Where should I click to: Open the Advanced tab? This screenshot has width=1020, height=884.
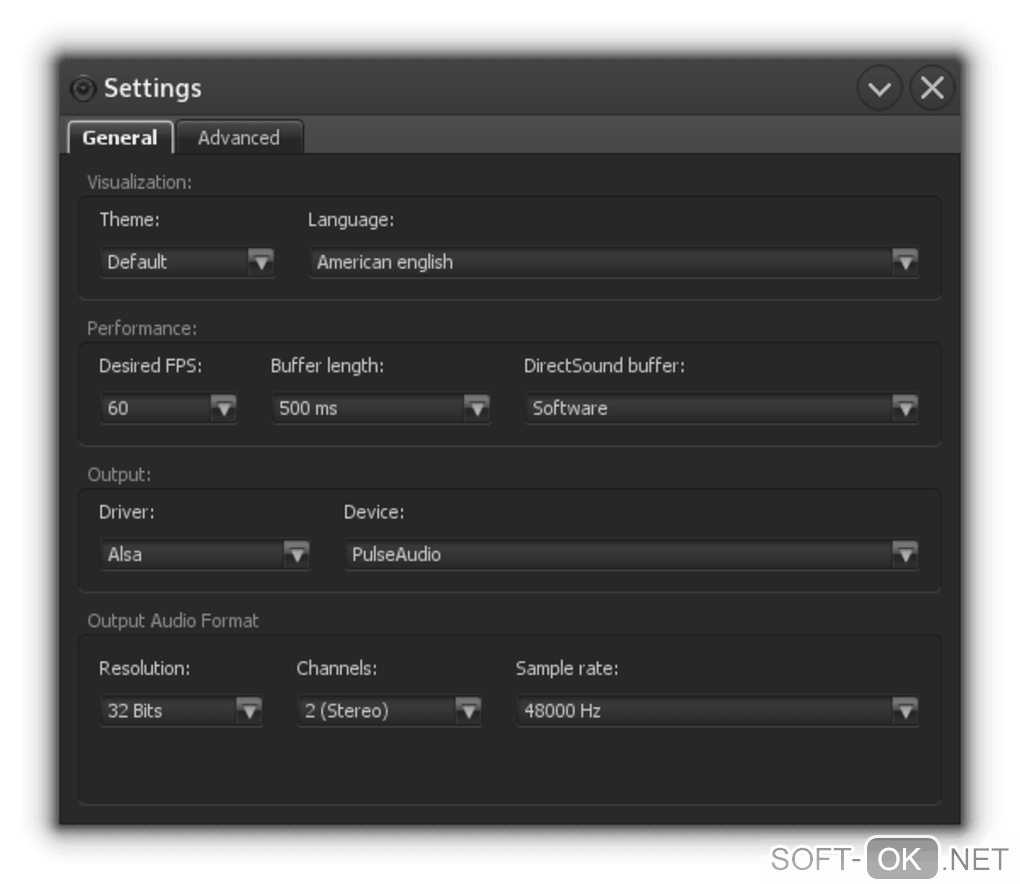pos(238,138)
